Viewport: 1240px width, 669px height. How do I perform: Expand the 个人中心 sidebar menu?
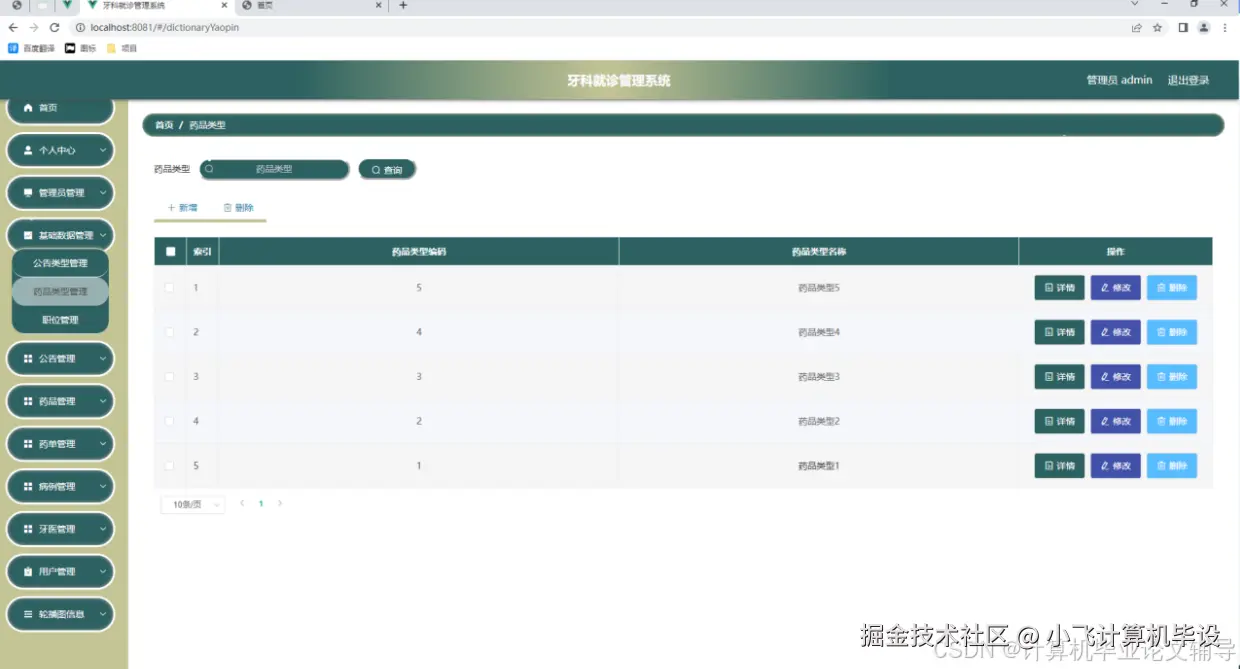[x=60, y=150]
